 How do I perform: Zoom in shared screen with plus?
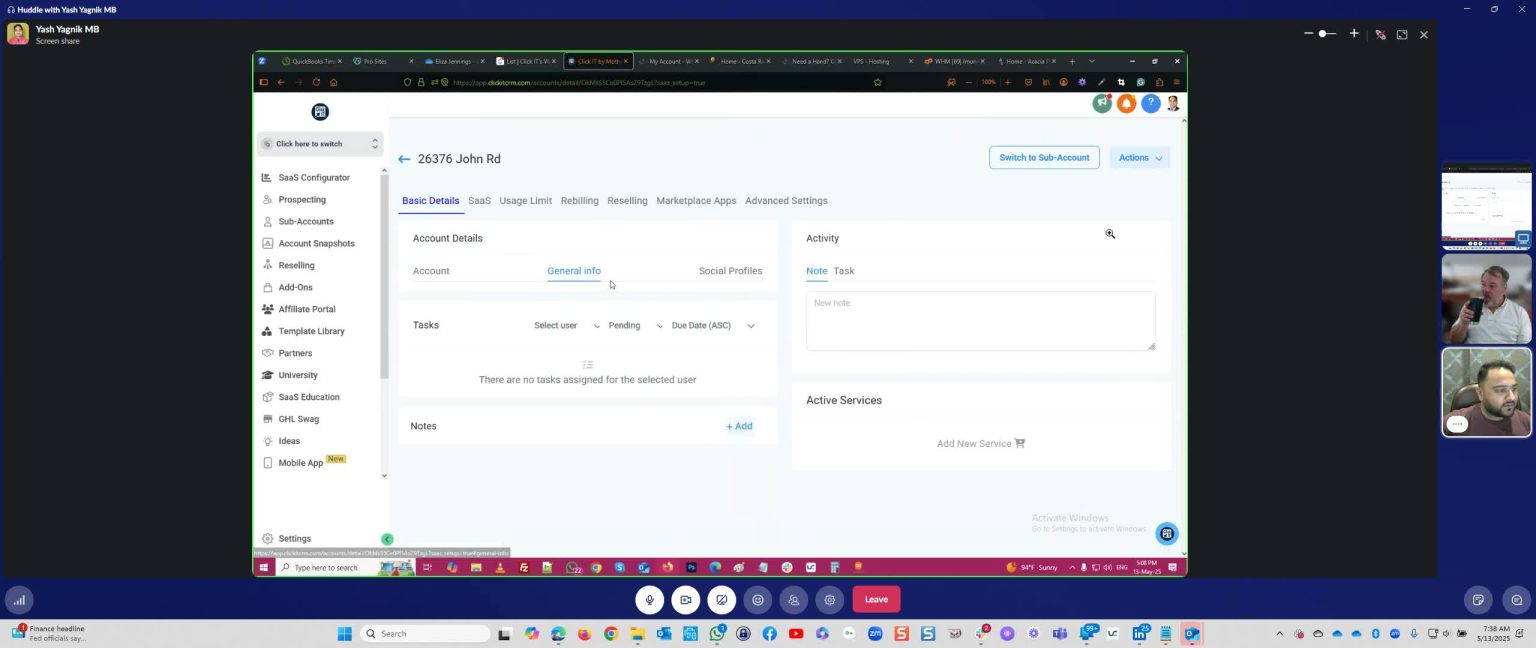coord(1354,34)
